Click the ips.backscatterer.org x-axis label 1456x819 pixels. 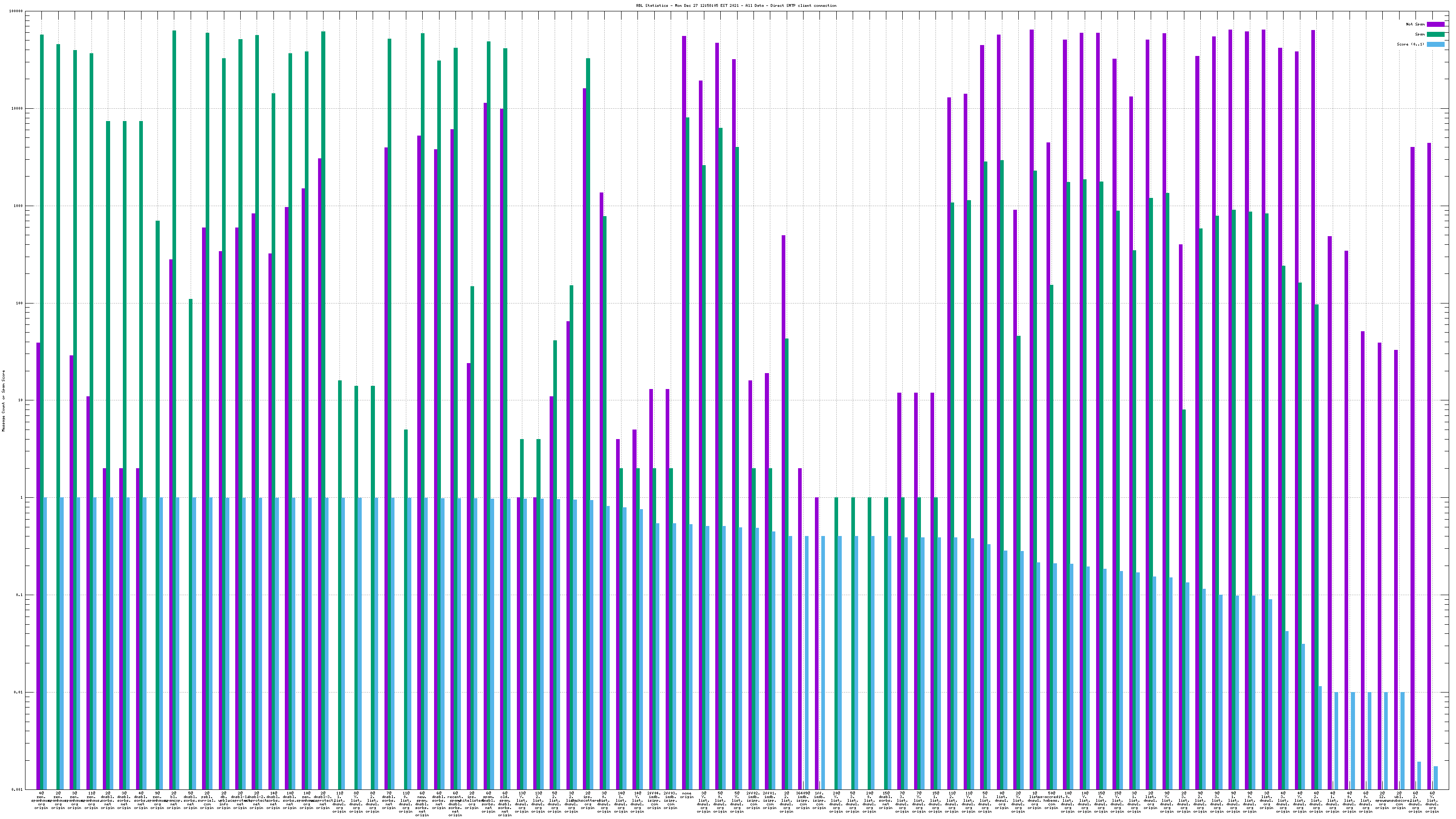click(587, 800)
